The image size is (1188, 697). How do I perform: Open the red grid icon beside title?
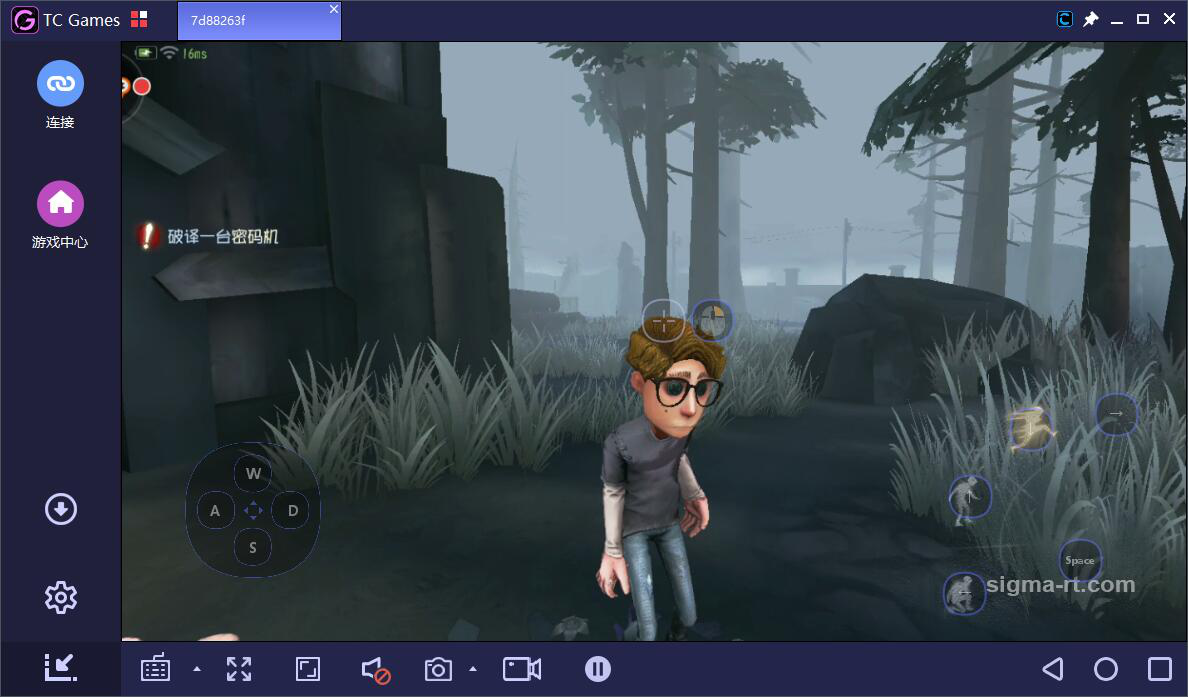(x=139, y=19)
